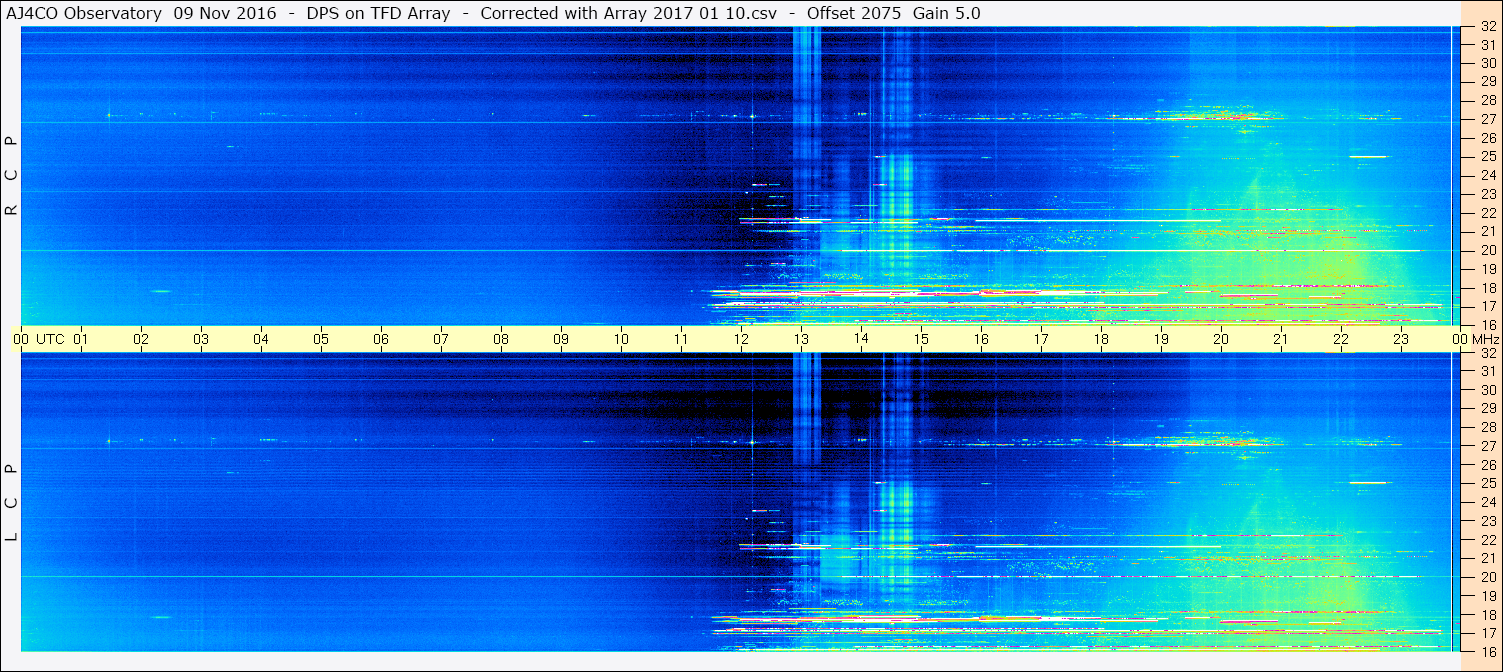
Task: Click the 12 UTC hour marker
Action: click(741, 339)
